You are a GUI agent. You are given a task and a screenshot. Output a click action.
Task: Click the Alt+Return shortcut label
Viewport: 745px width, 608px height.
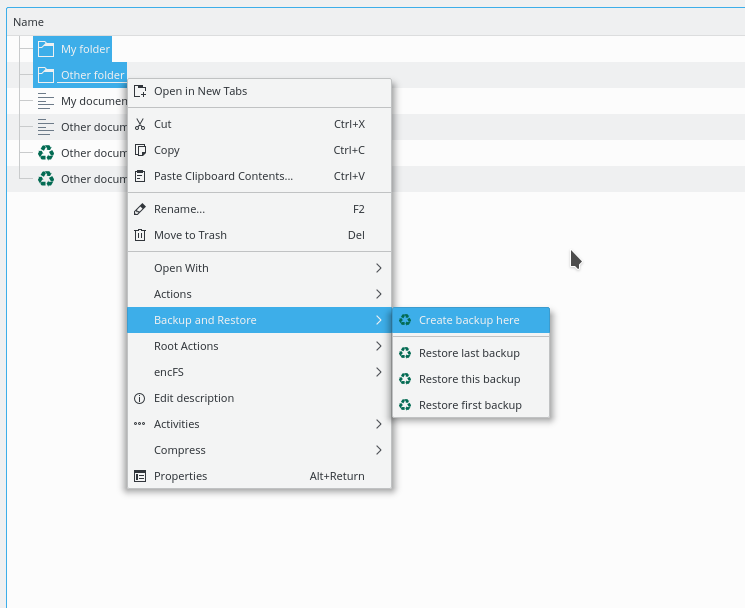[337, 476]
